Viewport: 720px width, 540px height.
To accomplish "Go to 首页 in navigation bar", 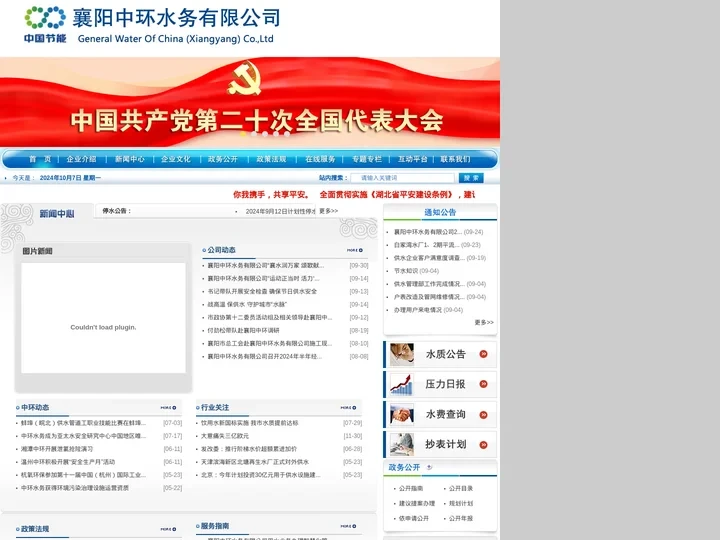I will pyautogui.click(x=40, y=159).
